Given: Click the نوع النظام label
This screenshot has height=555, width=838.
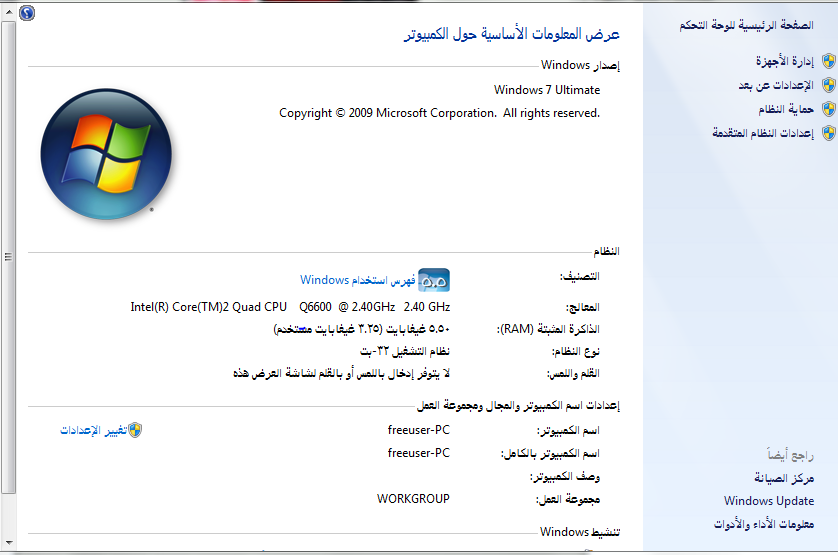Looking at the screenshot, I should click(x=576, y=351).
